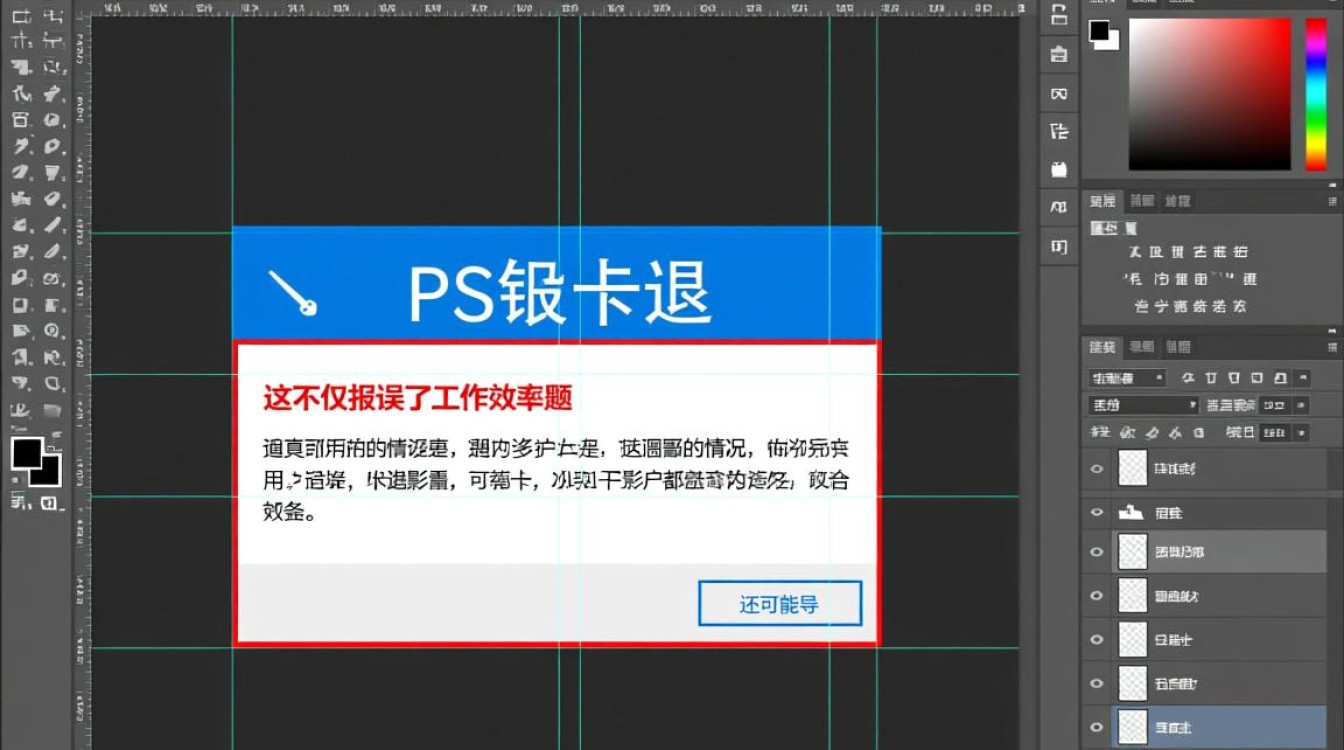Click the small foreground swatch in Color panel
Viewport: 1344px width, 750px height.
tap(1100, 31)
